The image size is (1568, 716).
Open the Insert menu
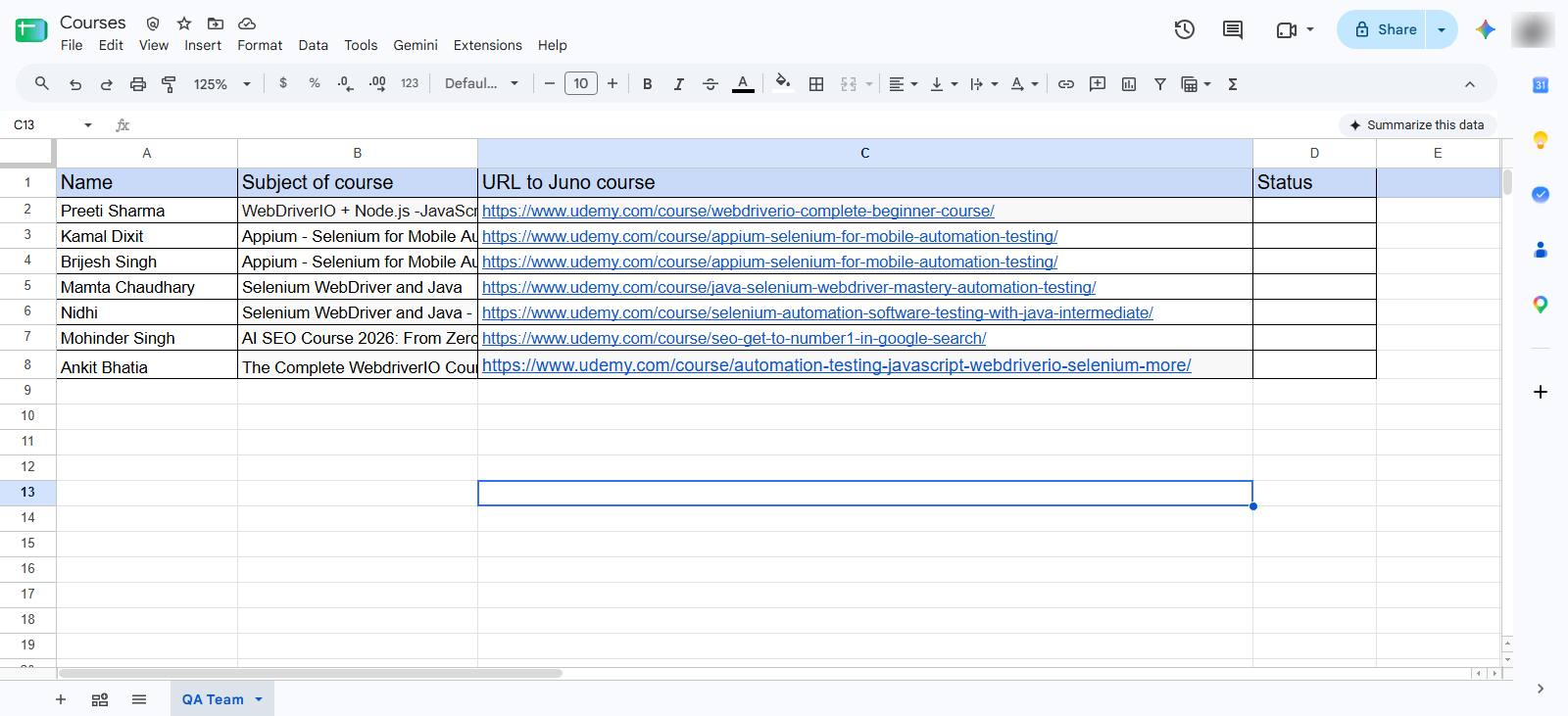[203, 45]
